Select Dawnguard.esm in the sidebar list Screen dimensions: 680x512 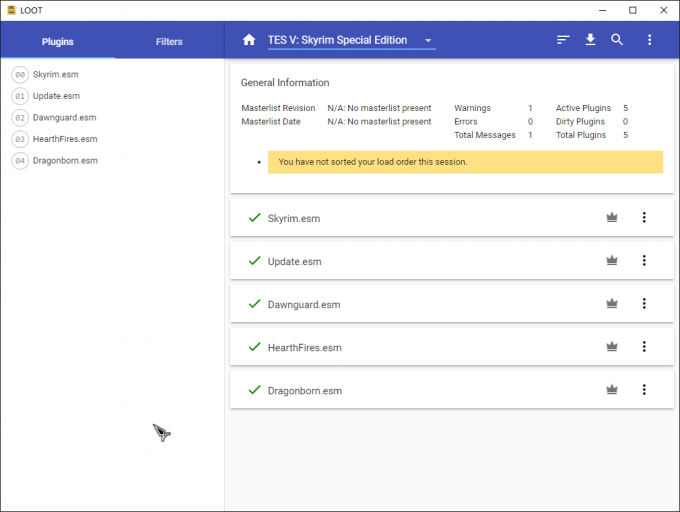(65, 117)
